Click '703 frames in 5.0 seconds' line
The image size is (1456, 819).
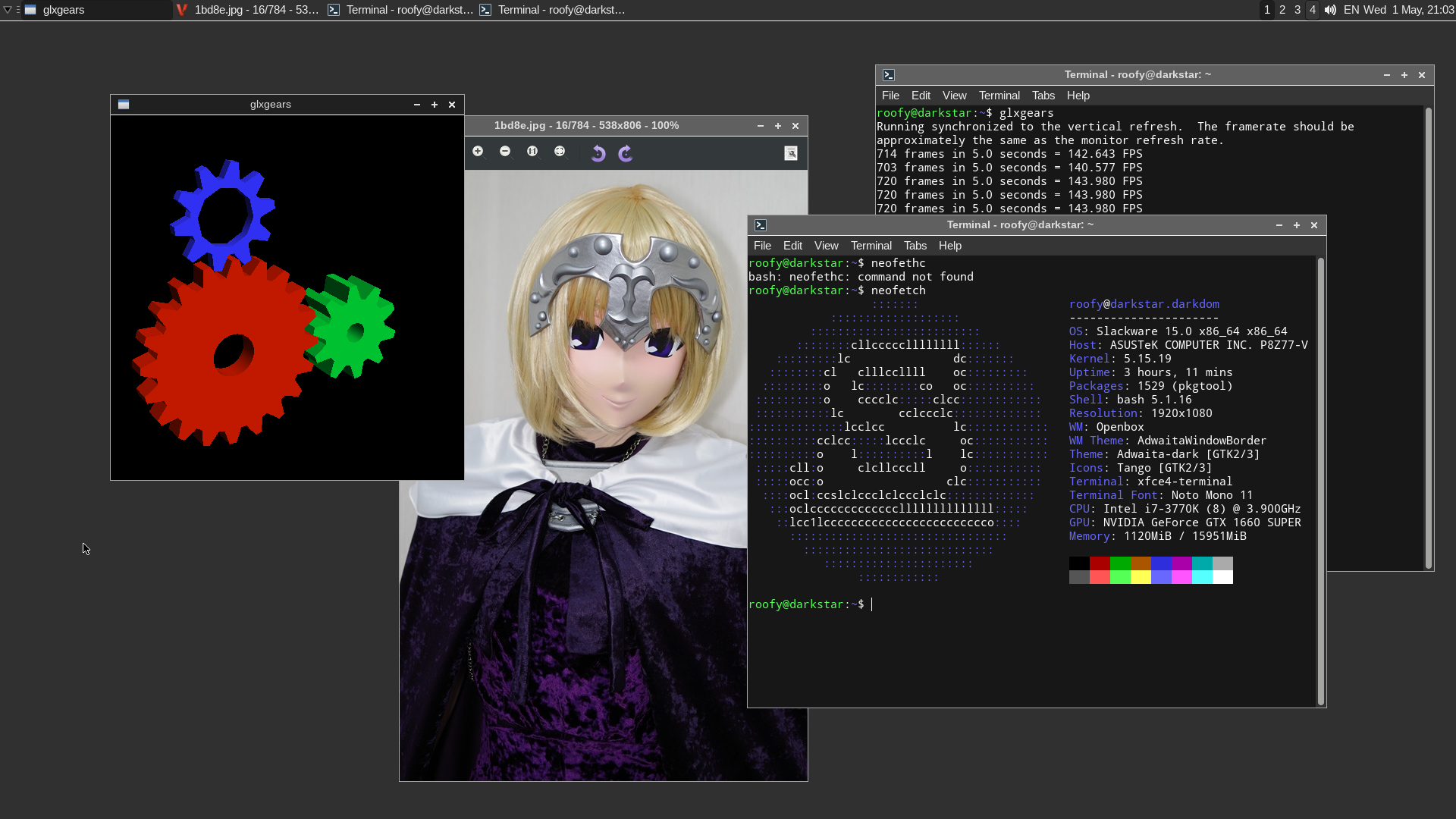coord(1009,168)
